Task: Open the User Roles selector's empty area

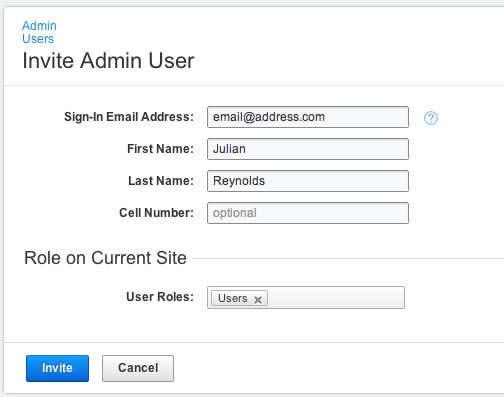Action: [336, 298]
